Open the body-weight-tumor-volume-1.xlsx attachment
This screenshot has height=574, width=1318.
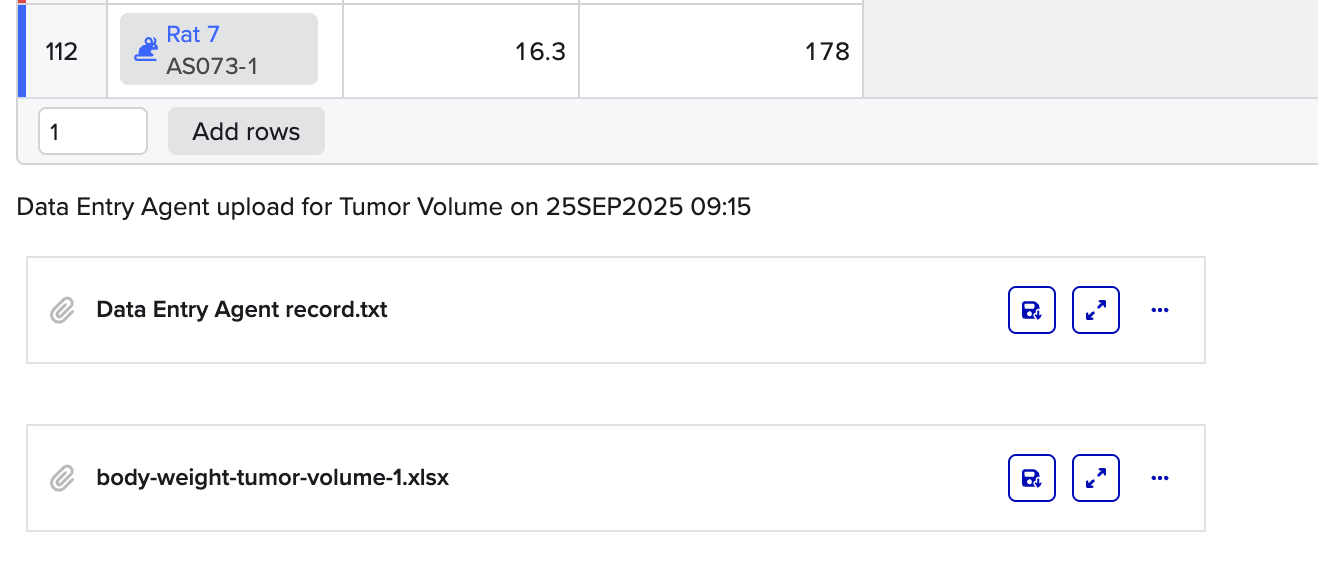[273, 478]
